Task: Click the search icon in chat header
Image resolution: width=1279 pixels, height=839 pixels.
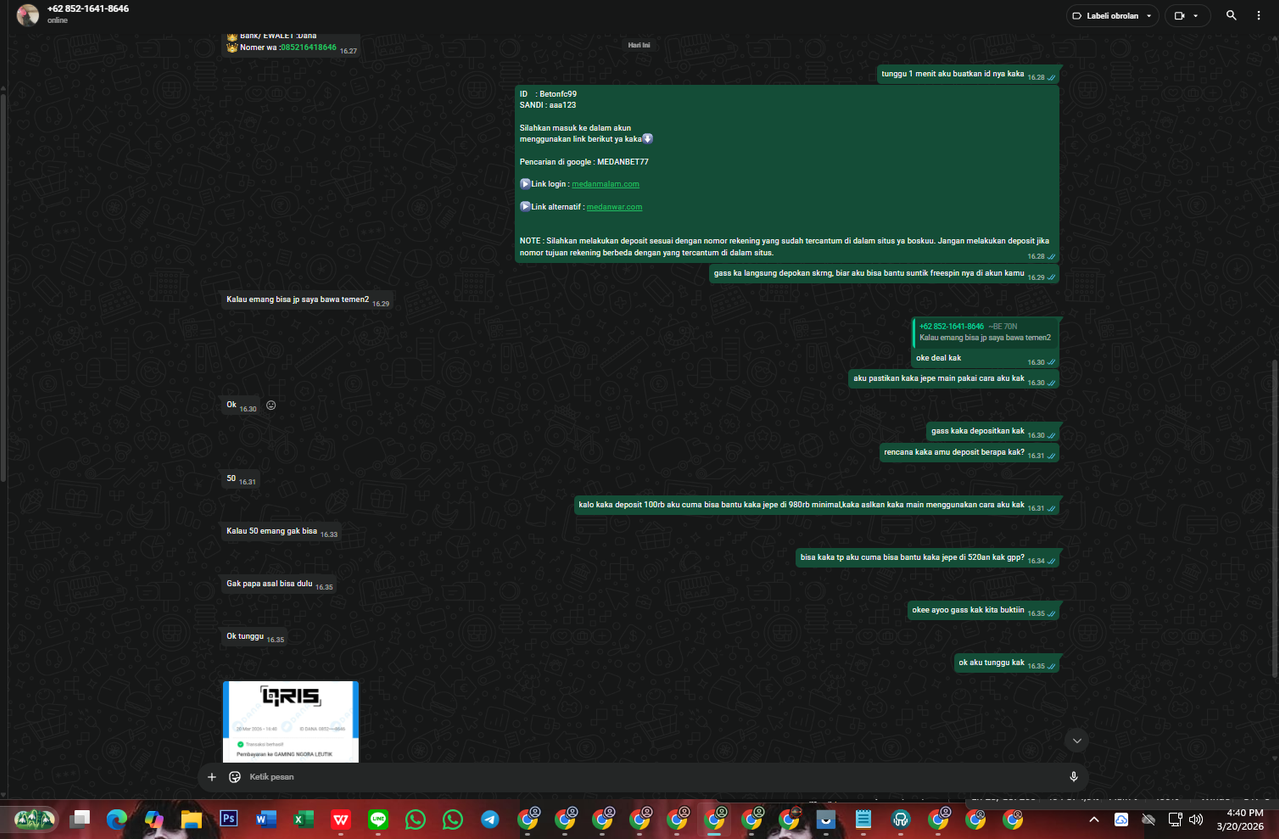Action: (1231, 16)
